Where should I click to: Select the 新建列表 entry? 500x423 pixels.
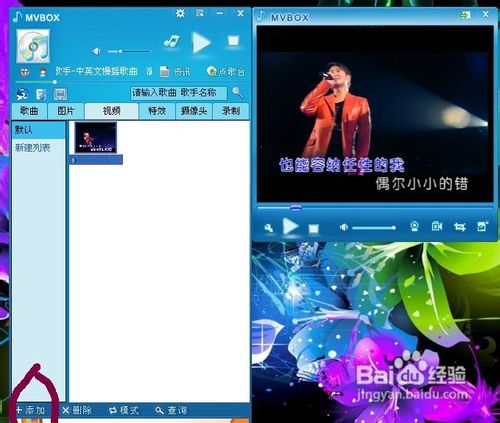[32, 148]
